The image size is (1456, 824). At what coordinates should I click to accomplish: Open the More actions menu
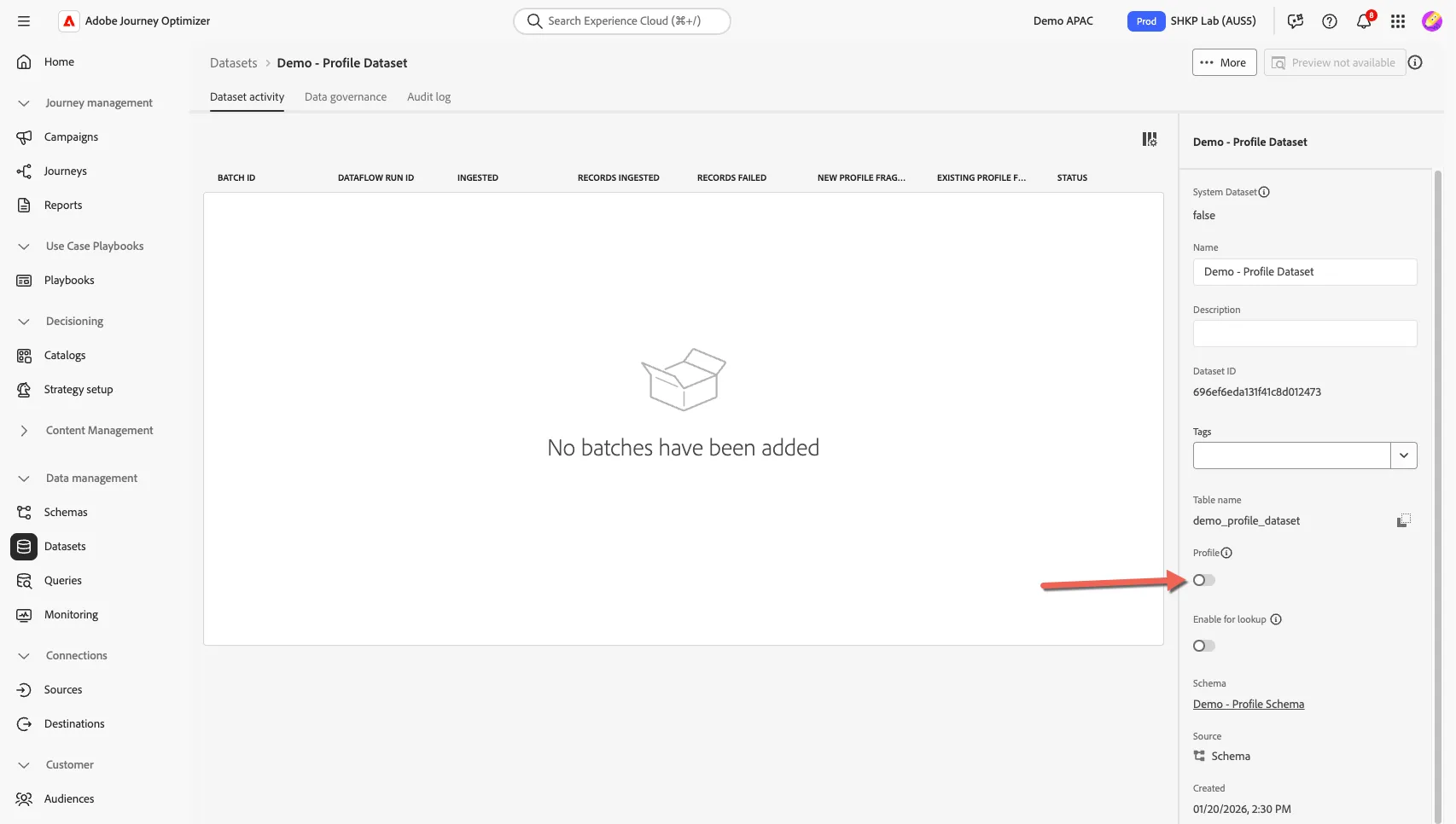tap(1224, 62)
